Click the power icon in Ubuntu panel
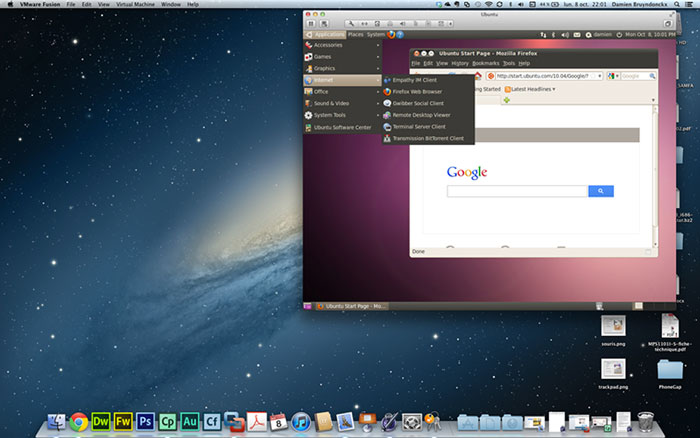 coord(619,34)
